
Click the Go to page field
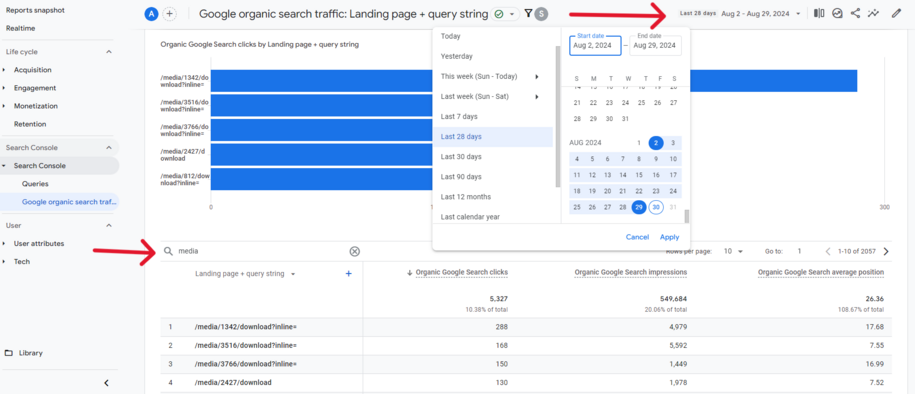[x=799, y=252]
